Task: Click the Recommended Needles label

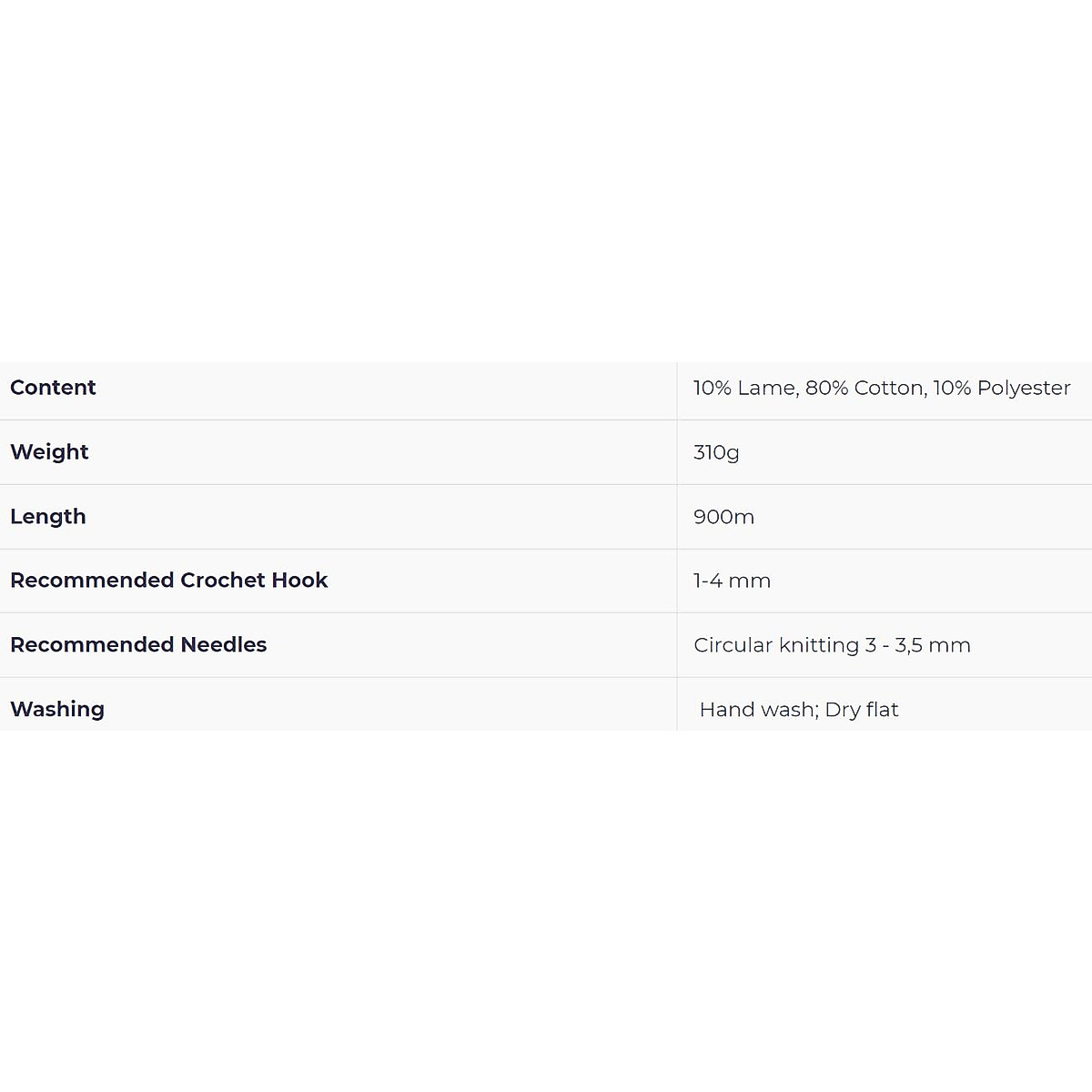Action: pos(138,645)
